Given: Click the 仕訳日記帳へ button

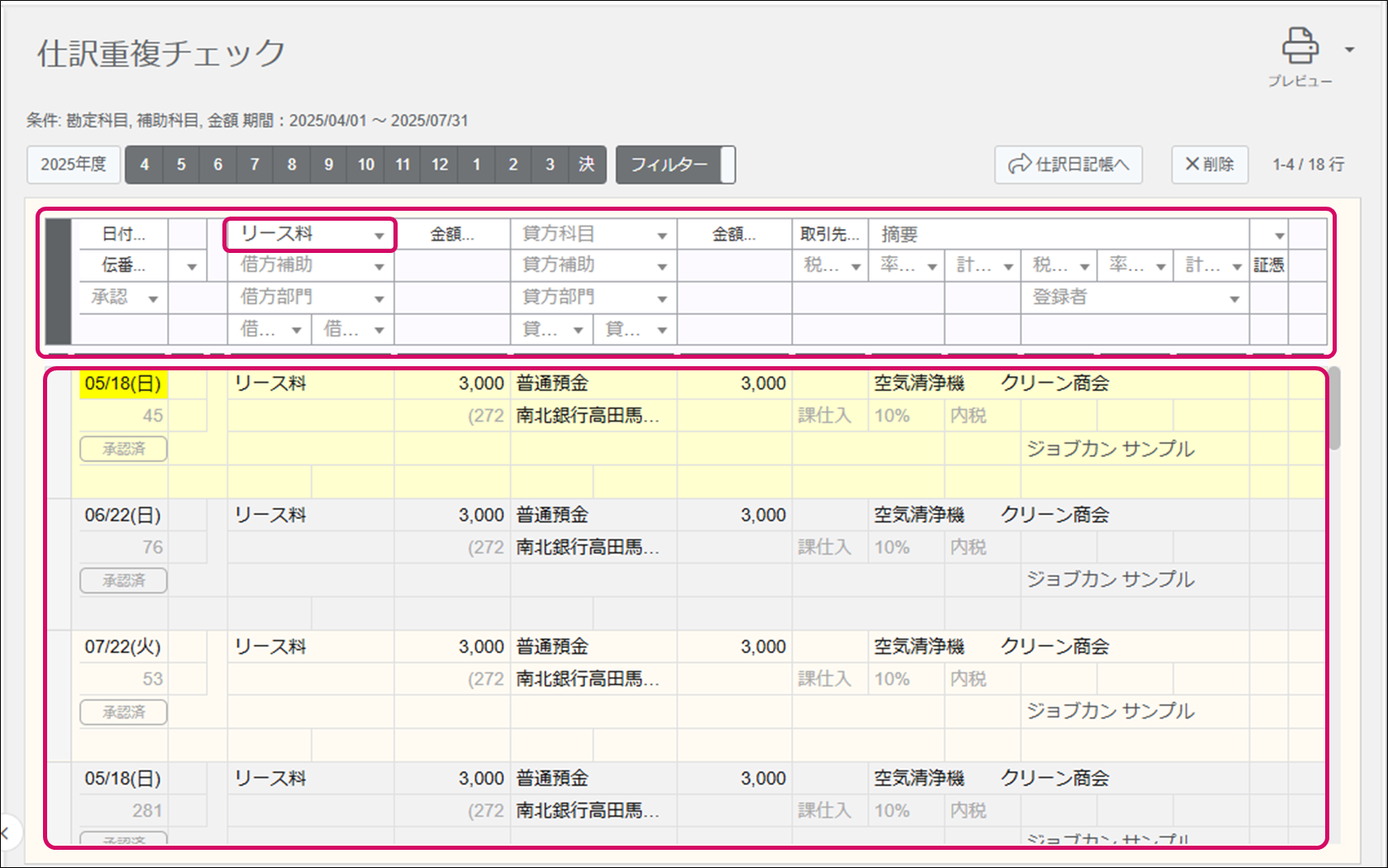Looking at the screenshot, I should pyautogui.click(x=1068, y=165).
